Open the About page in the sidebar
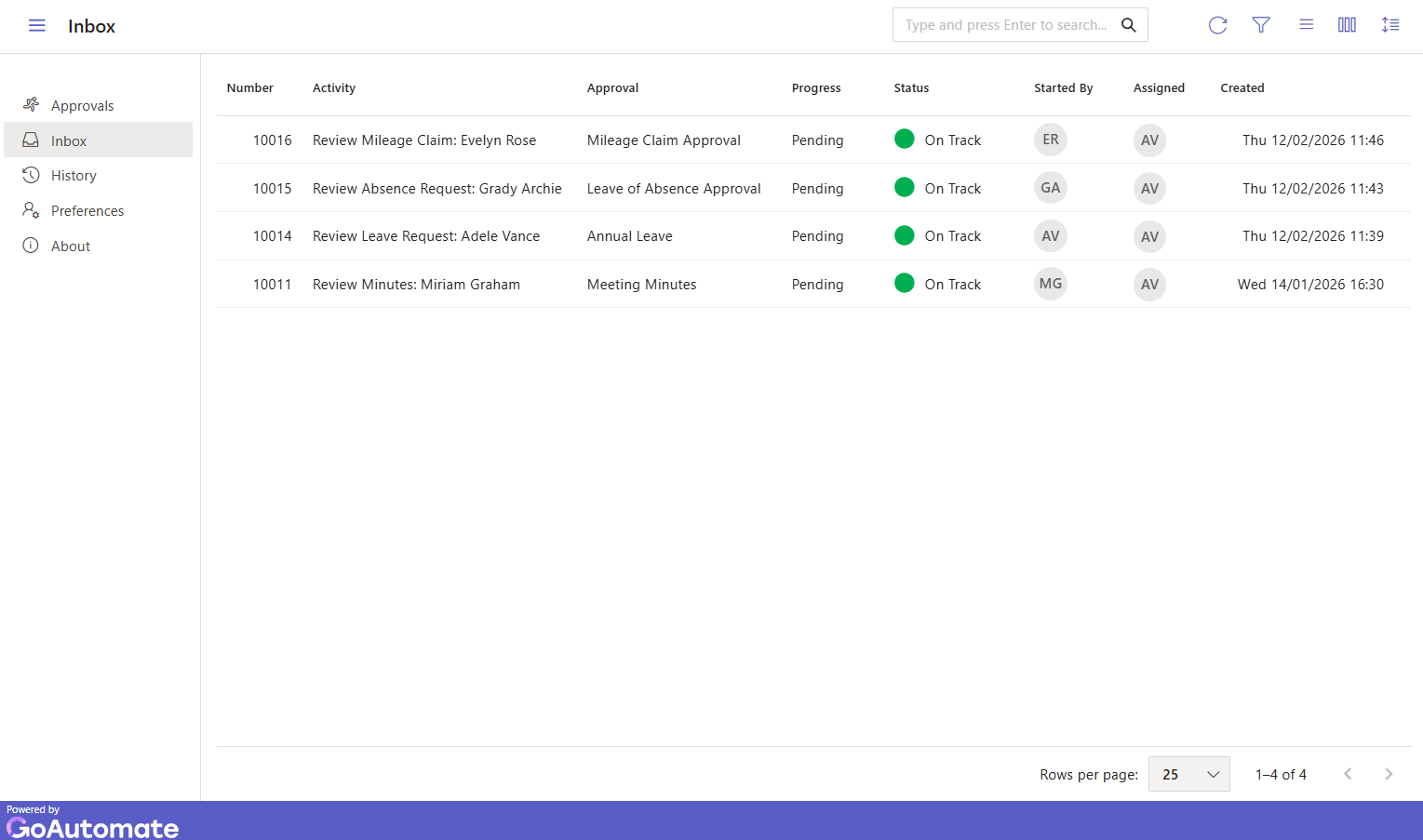 point(70,247)
